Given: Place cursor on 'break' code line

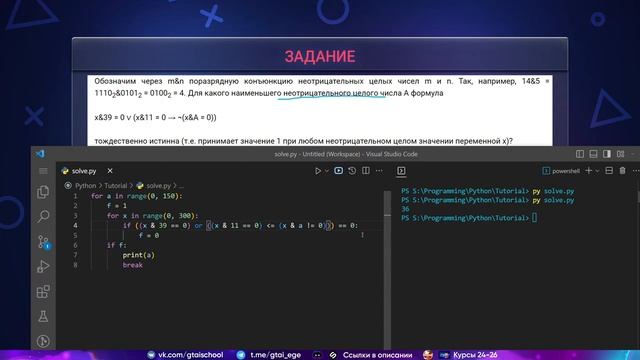Looking at the screenshot, I should click(x=133, y=265).
